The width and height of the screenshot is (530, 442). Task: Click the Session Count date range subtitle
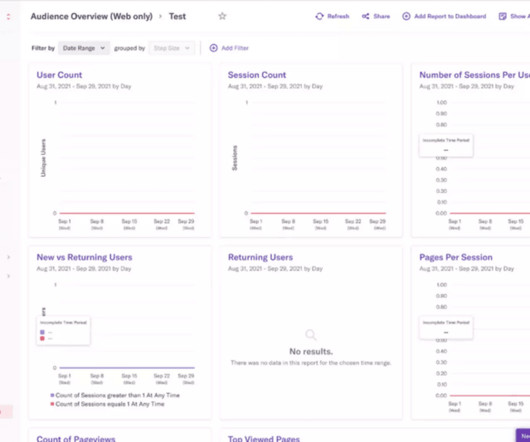275,86
